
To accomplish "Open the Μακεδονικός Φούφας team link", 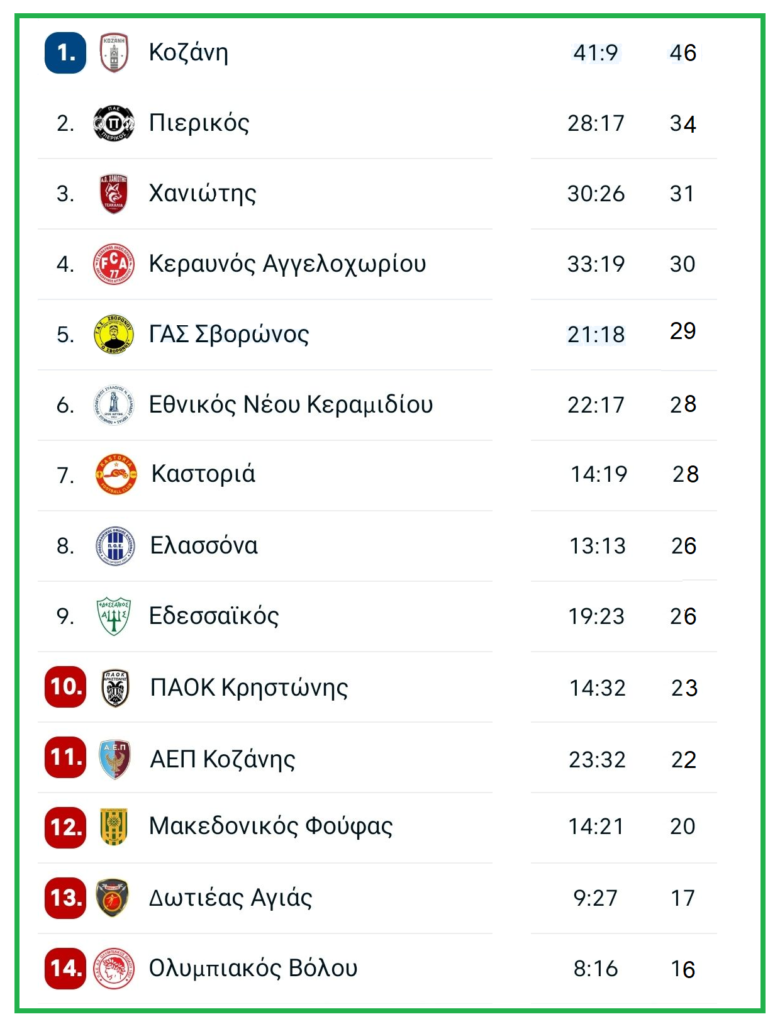I will 270,827.
